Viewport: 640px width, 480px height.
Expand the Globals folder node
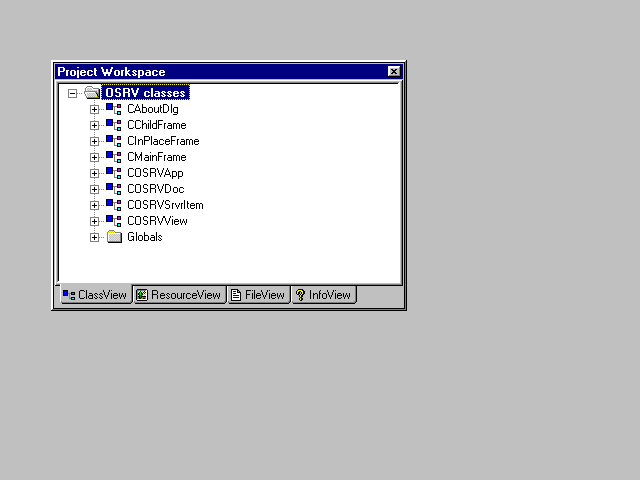(95, 237)
